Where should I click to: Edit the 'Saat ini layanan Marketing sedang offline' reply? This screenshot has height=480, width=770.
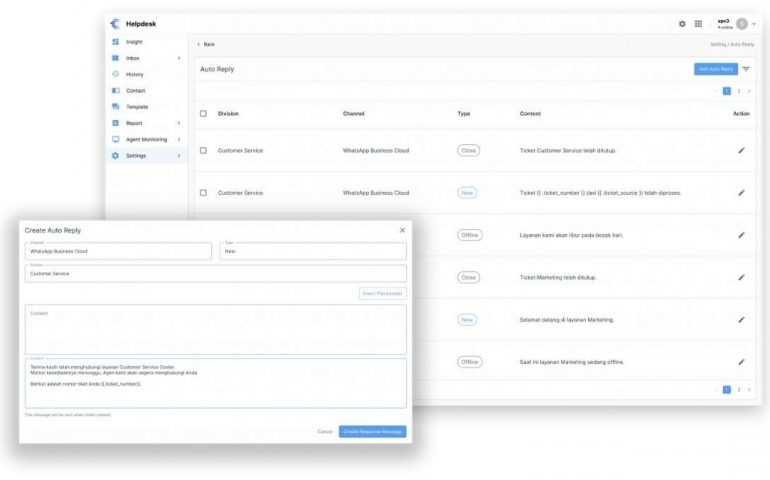(741, 362)
